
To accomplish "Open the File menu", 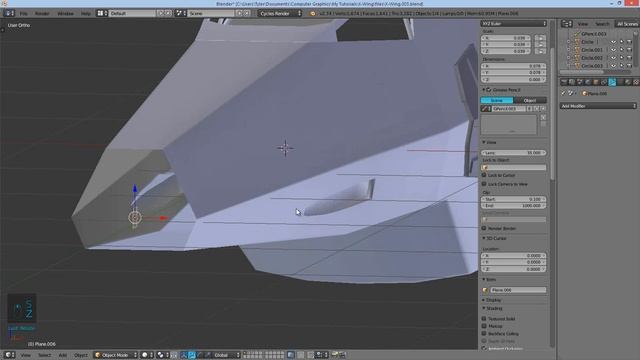I will click(24, 13).
